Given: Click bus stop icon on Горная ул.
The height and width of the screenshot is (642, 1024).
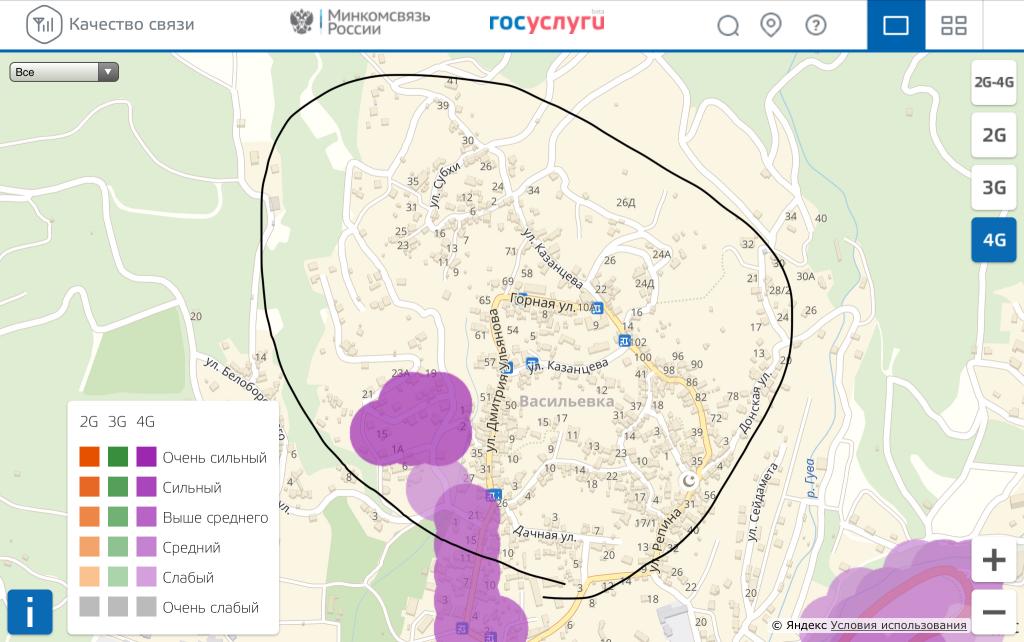Looking at the screenshot, I should coord(596,308).
